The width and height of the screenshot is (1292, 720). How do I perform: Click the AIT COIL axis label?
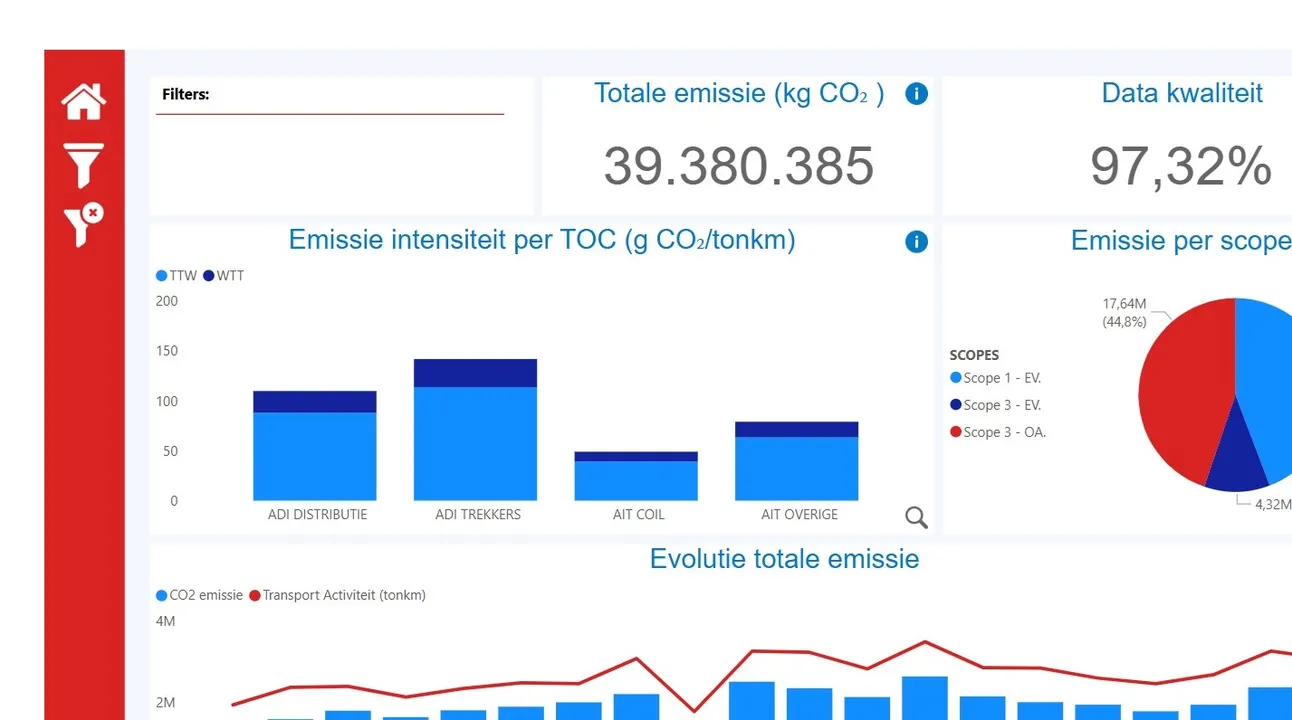coord(638,514)
